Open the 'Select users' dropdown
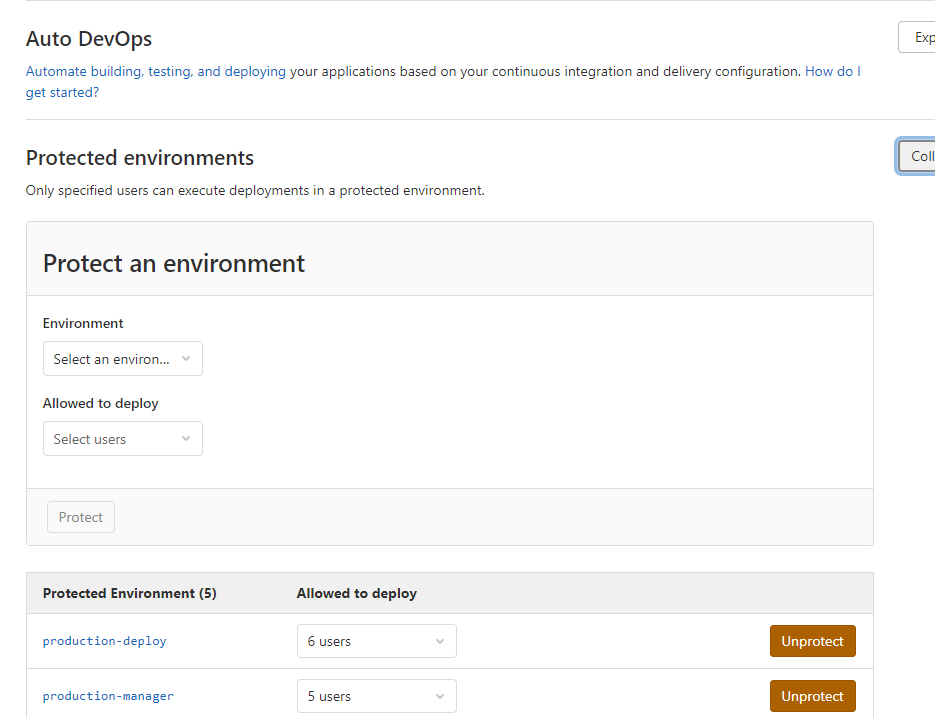 [x=123, y=438]
